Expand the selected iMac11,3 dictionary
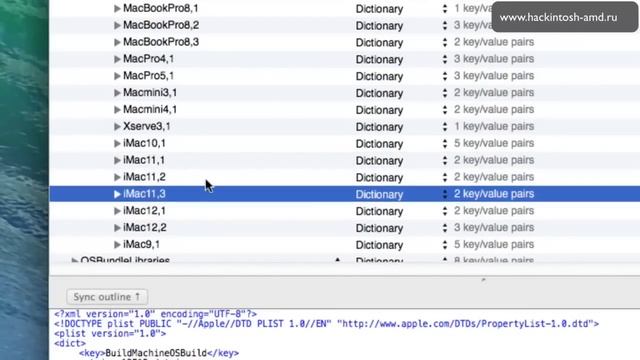The height and width of the screenshot is (360, 640). [117, 194]
